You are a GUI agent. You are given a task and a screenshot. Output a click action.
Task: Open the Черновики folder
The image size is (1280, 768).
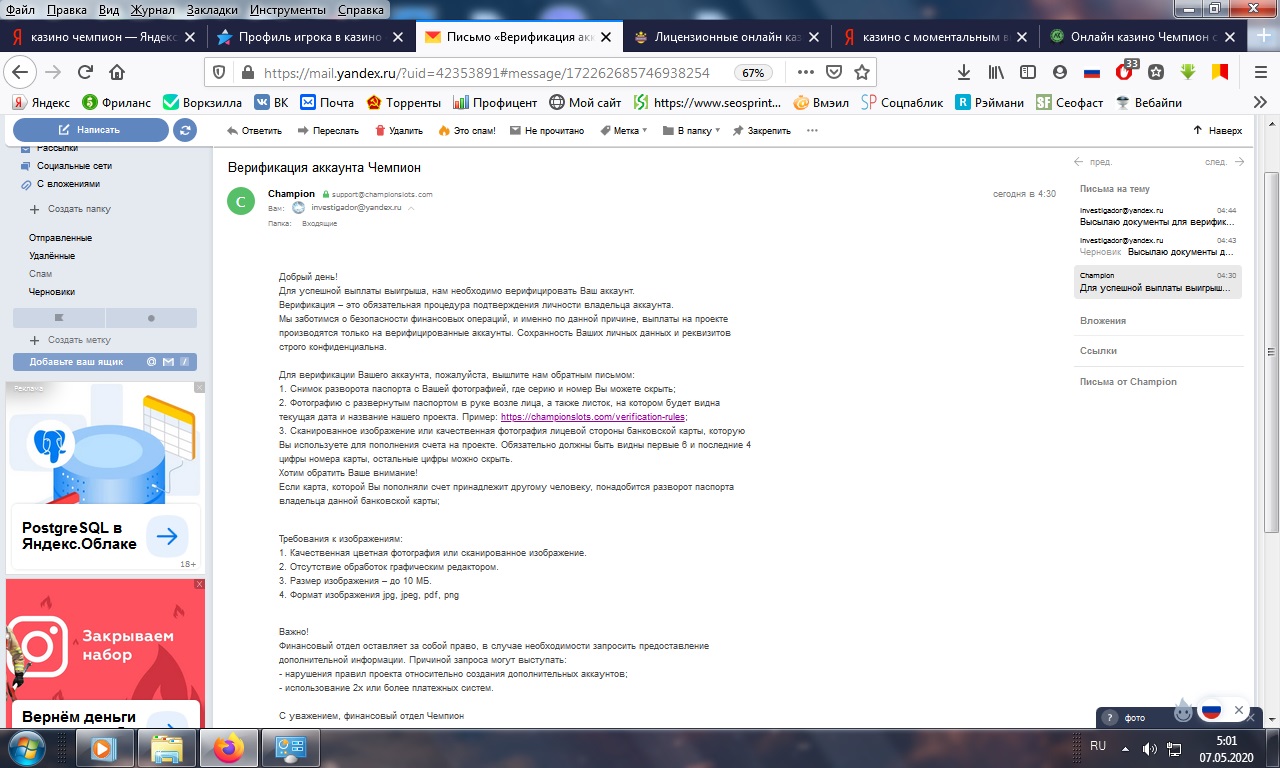click(x=52, y=292)
